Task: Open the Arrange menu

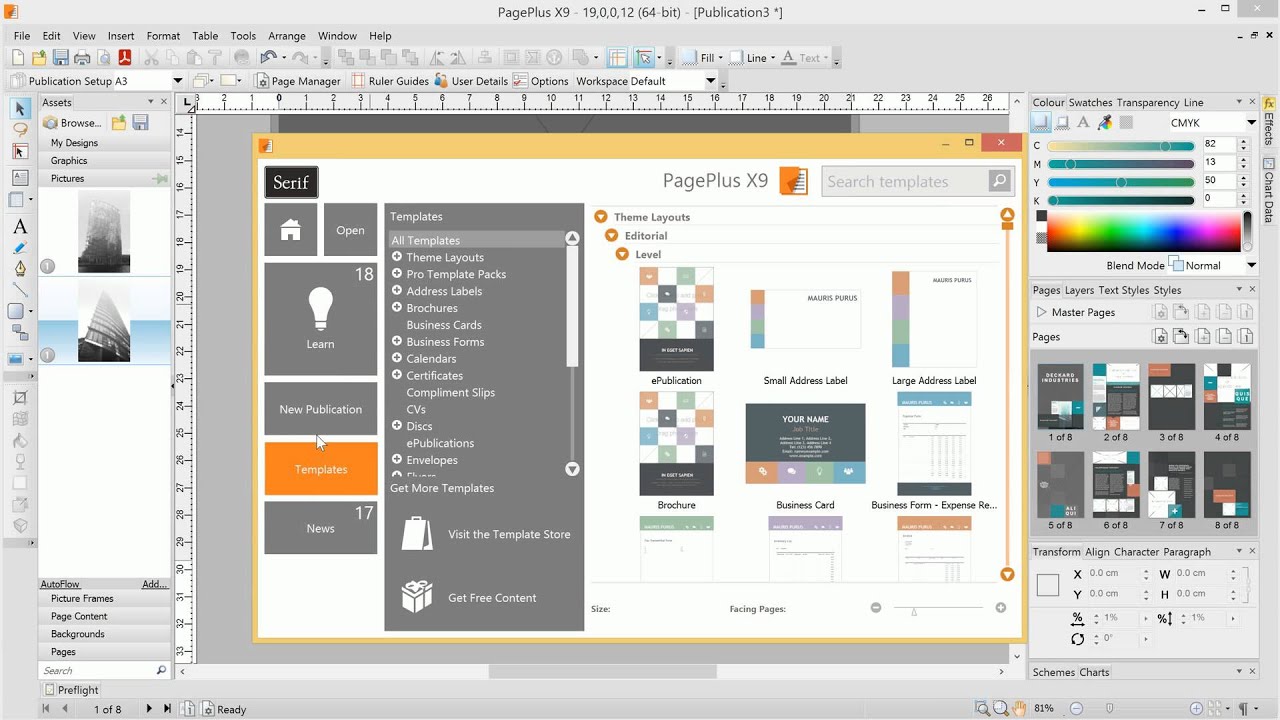Action: [x=287, y=36]
